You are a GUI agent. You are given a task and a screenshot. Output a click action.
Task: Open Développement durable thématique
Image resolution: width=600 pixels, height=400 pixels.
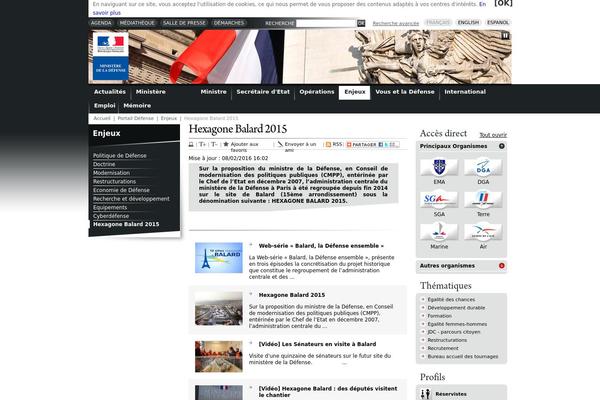tap(456, 308)
